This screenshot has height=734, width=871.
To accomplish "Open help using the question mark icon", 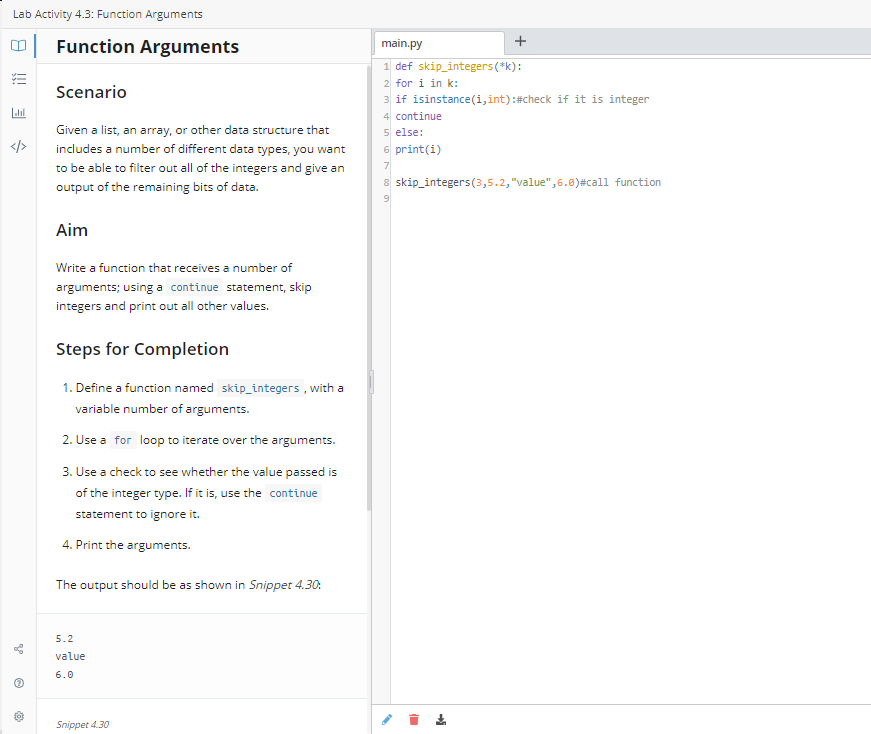I will point(18,682).
